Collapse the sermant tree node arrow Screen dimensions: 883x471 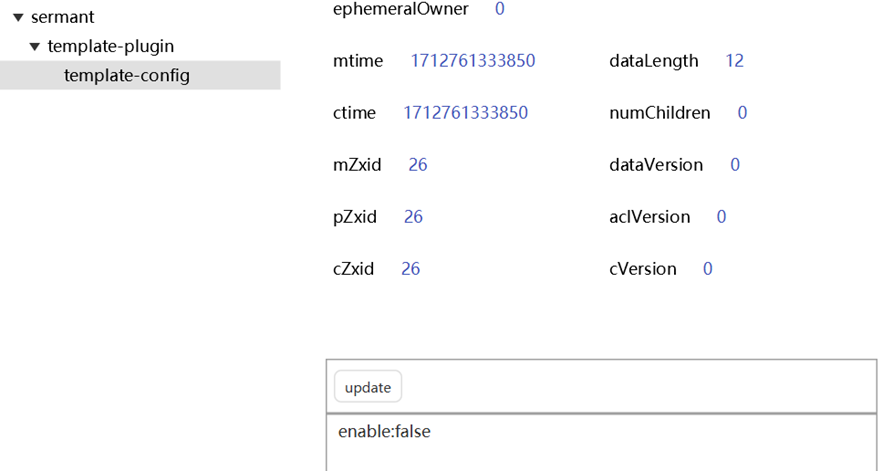18,17
